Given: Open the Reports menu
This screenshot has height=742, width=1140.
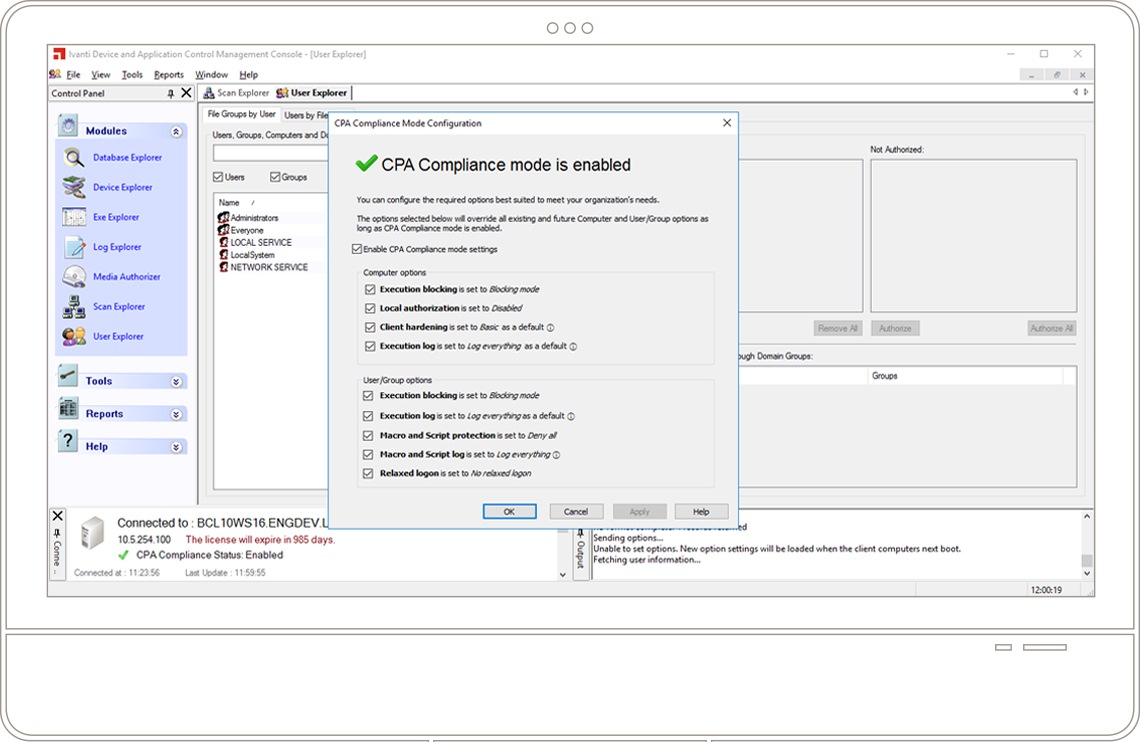Looking at the screenshot, I should tap(169, 74).
